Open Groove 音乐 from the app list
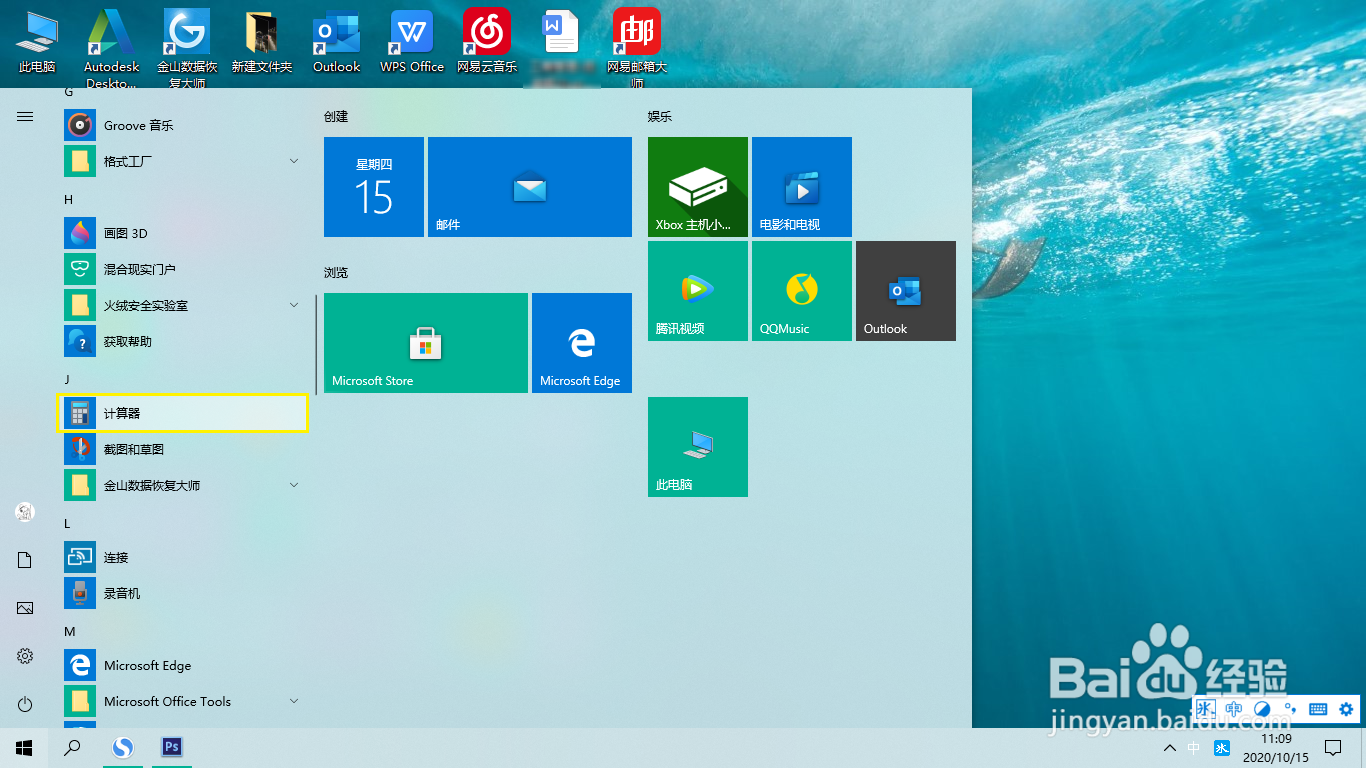Screen dimensions: 1366x768 [183, 125]
